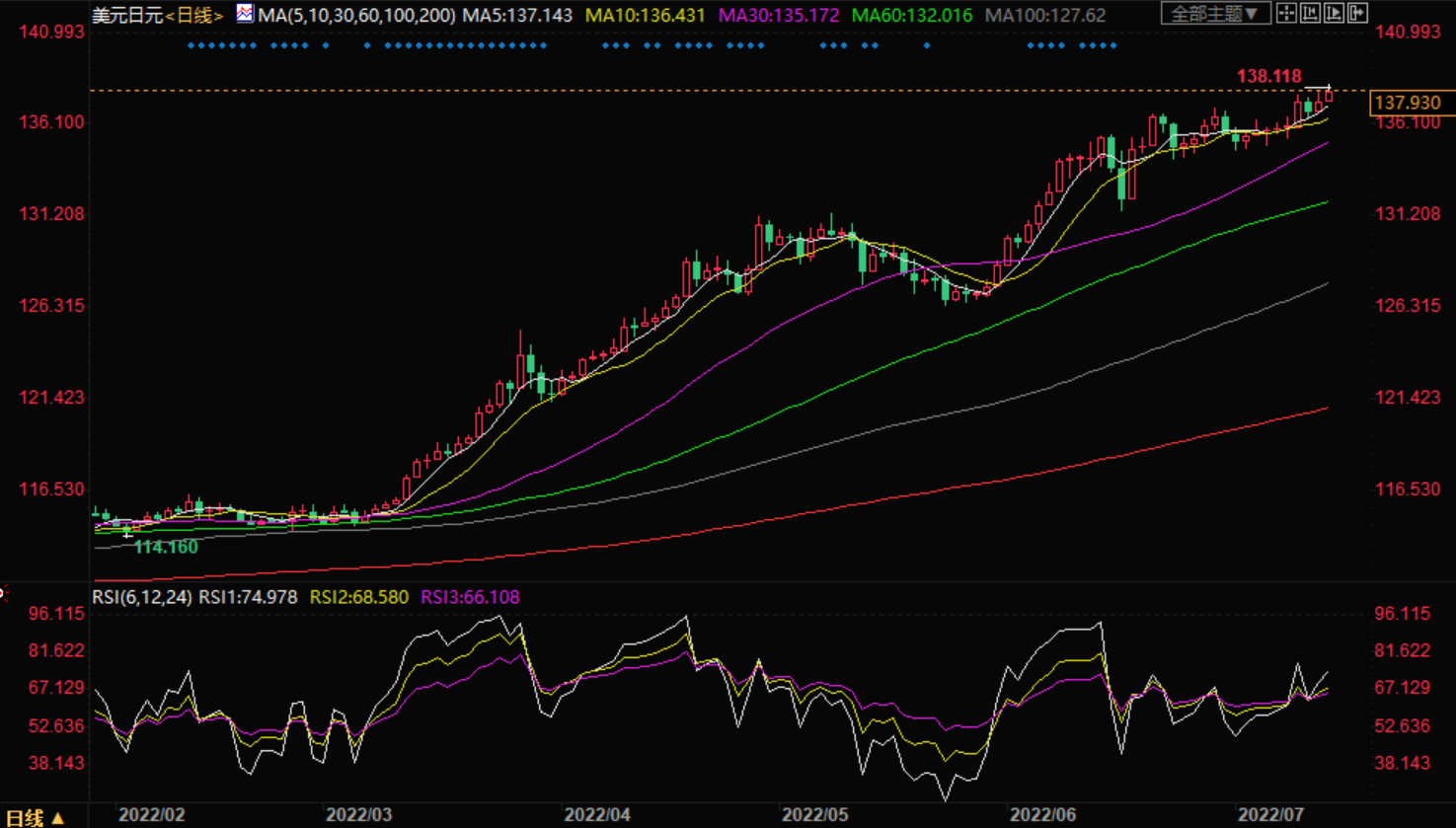Image resolution: width=1456 pixels, height=828 pixels.
Task: Click the 2022/06 date on time axis
Action: point(1042,815)
